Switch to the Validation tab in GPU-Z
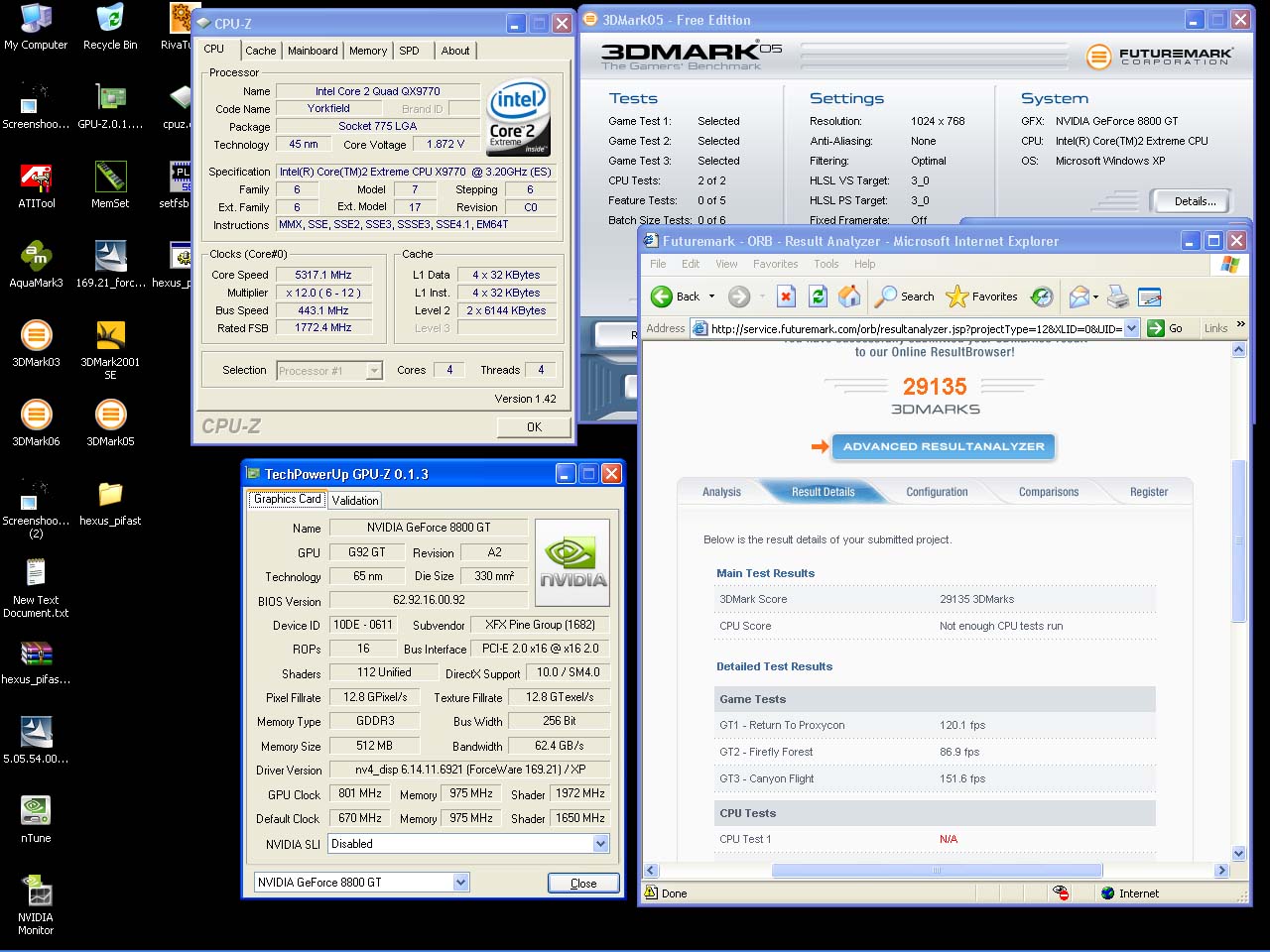Viewport: 1270px width, 952px height. 354,501
